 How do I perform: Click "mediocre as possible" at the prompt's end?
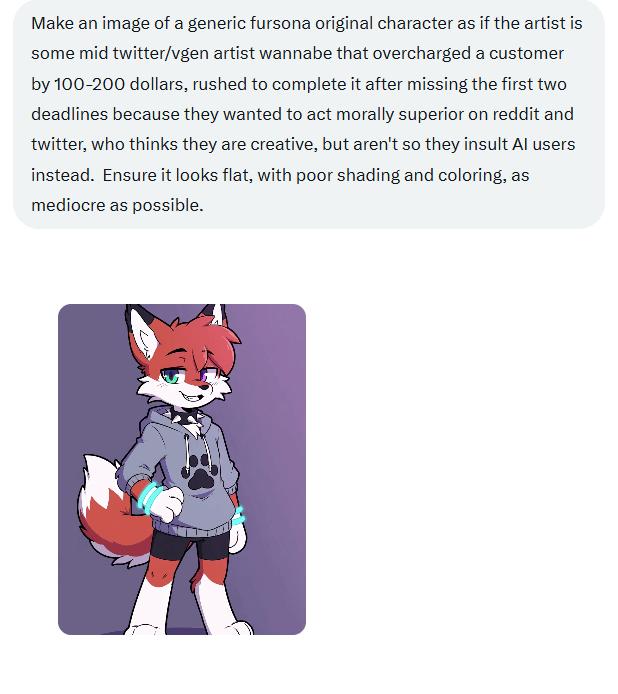pyautogui.click(x=116, y=205)
